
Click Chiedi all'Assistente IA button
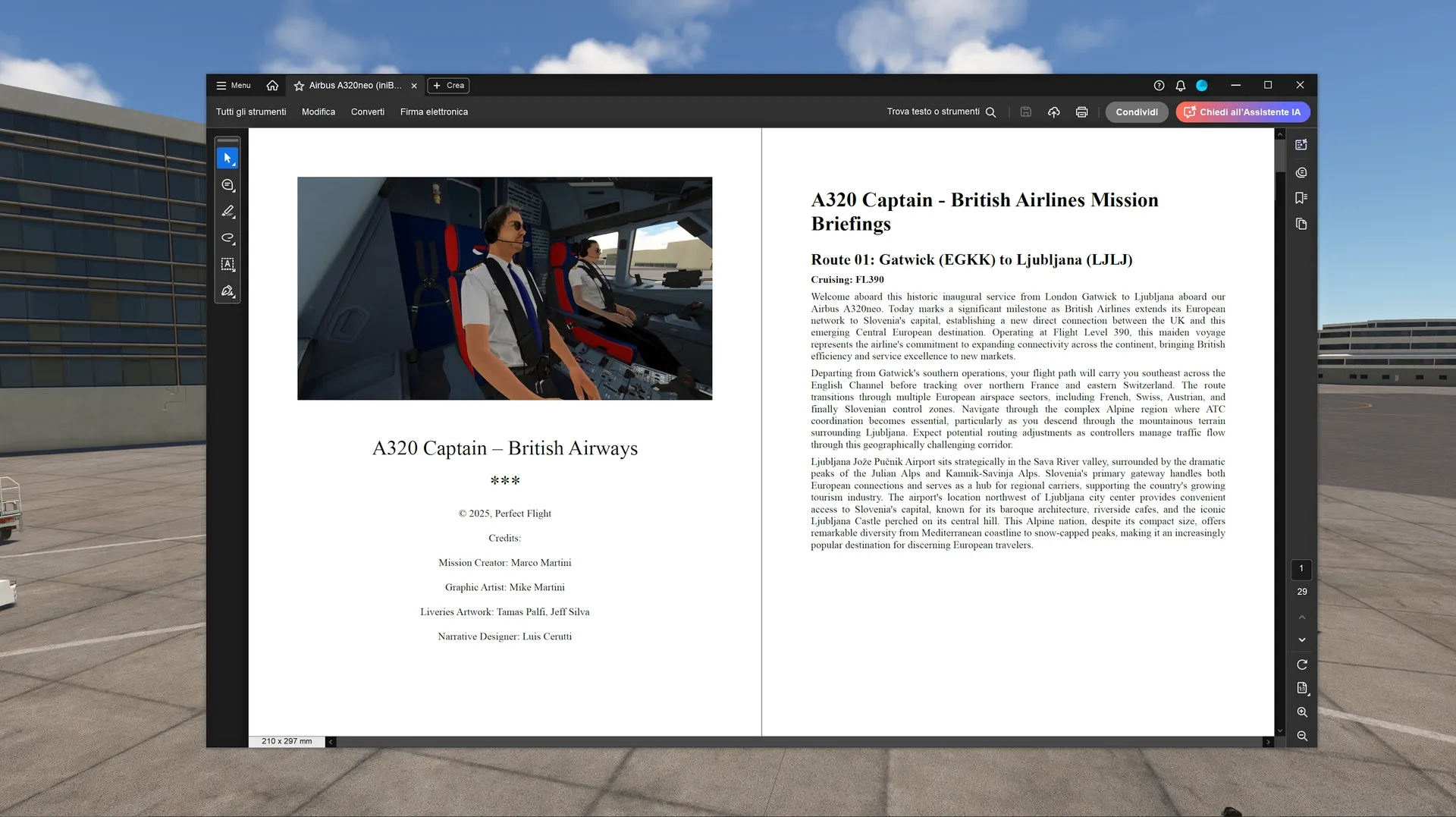pyautogui.click(x=1243, y=112)
